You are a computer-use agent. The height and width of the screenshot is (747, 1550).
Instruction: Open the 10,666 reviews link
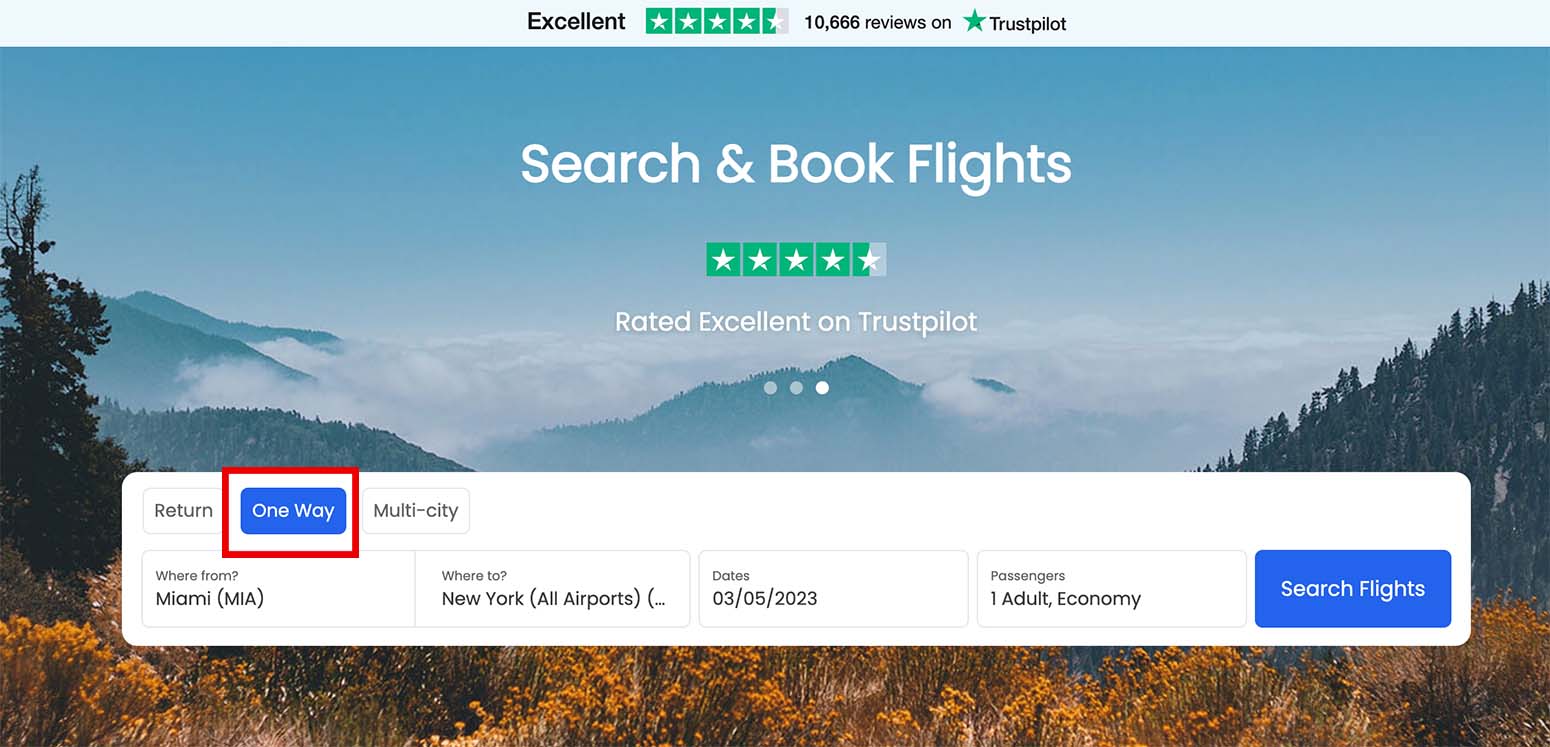[x=877, y=22]
